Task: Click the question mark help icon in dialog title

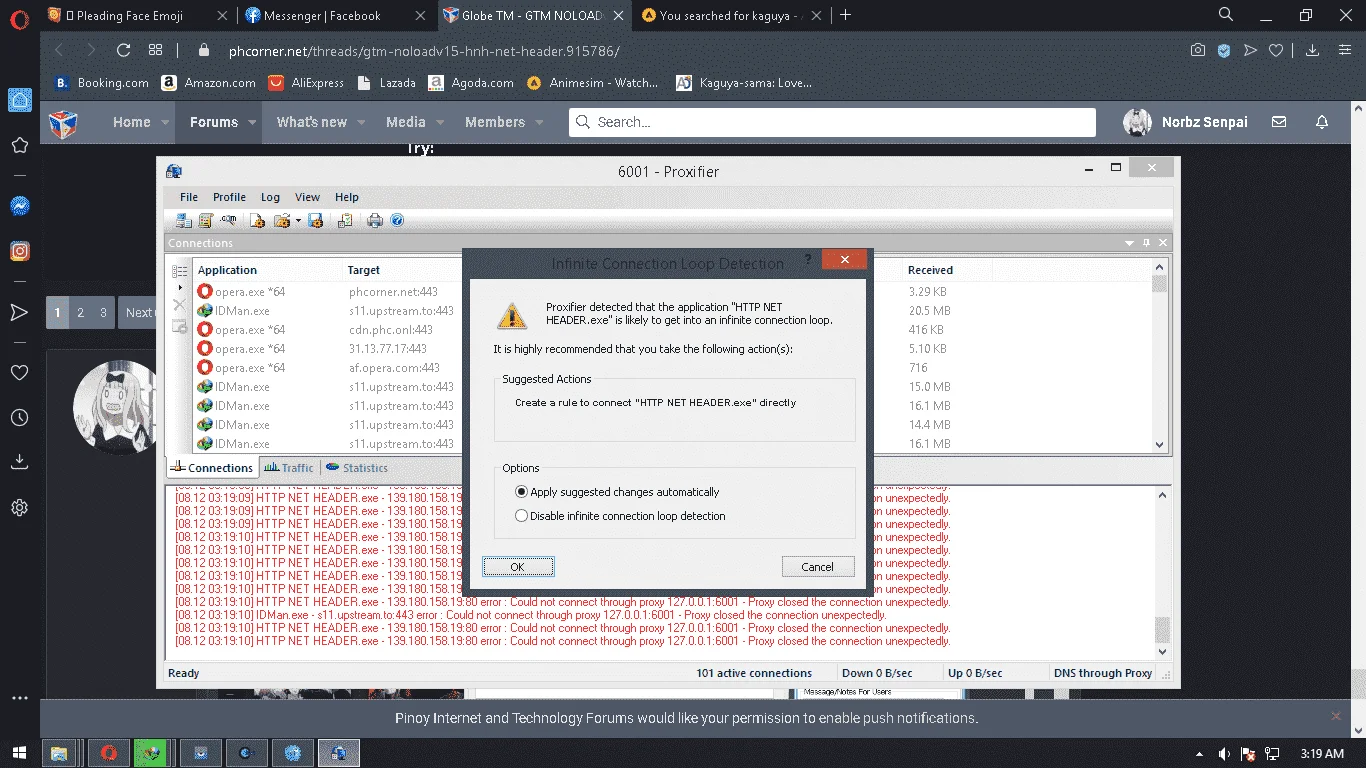Action: point(808,259)
